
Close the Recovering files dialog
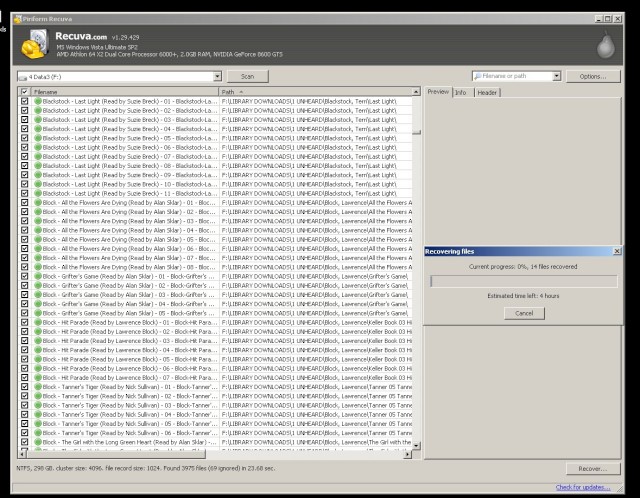pos(617,251)
